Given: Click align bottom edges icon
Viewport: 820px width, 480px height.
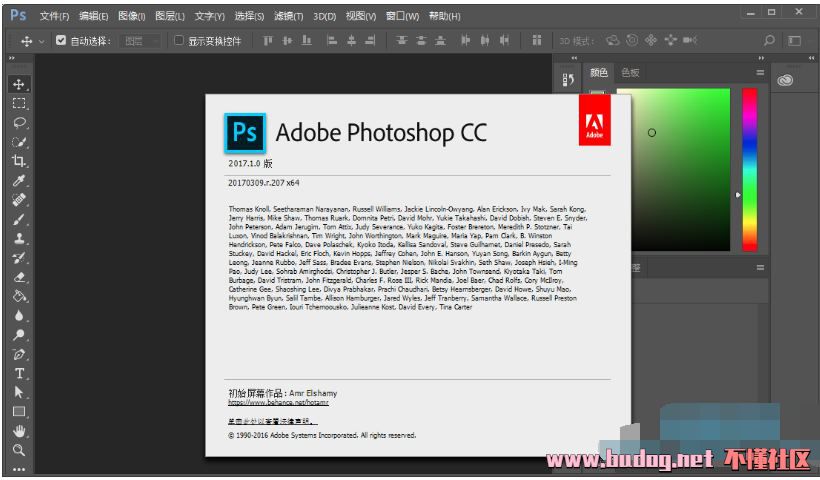Looking at the screenshot, I should click(x=306, y=40).
